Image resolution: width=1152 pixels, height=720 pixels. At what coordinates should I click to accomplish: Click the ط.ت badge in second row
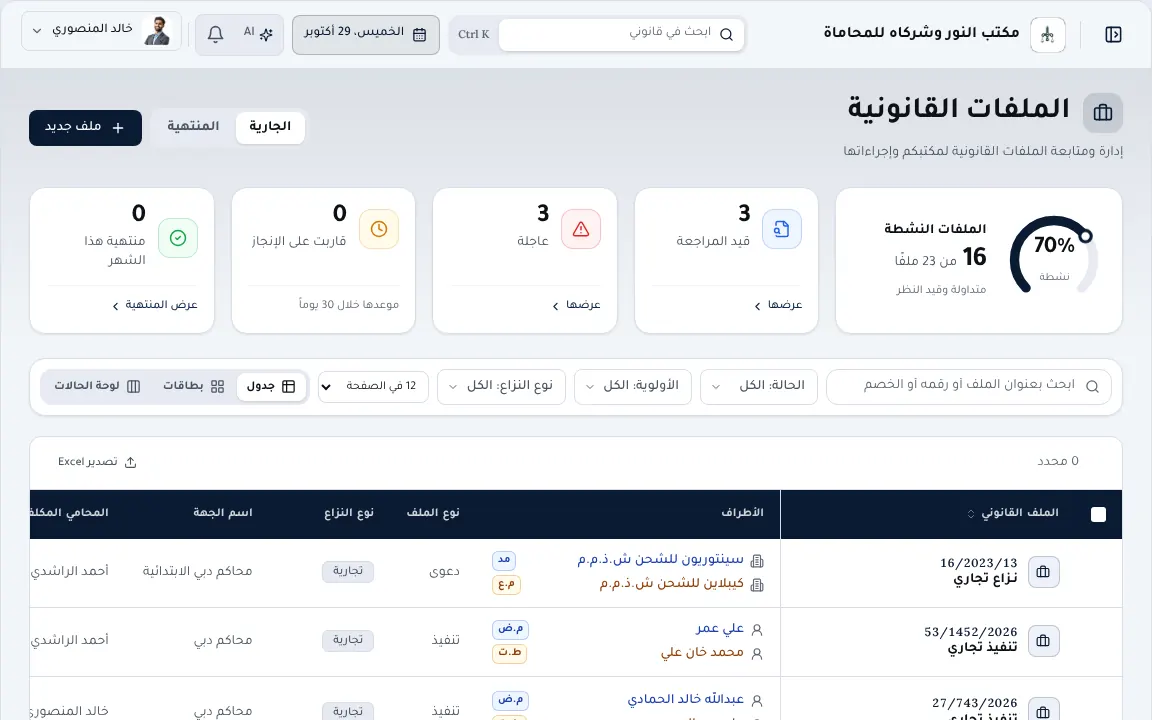tap(510, 653)
